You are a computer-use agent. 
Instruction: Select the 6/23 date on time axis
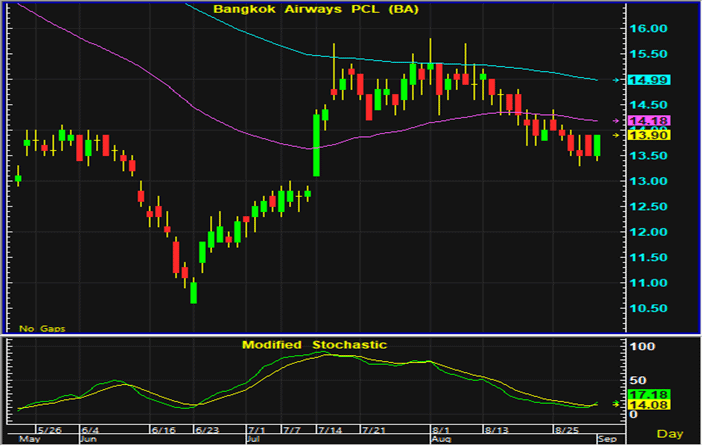click(207, 429)
